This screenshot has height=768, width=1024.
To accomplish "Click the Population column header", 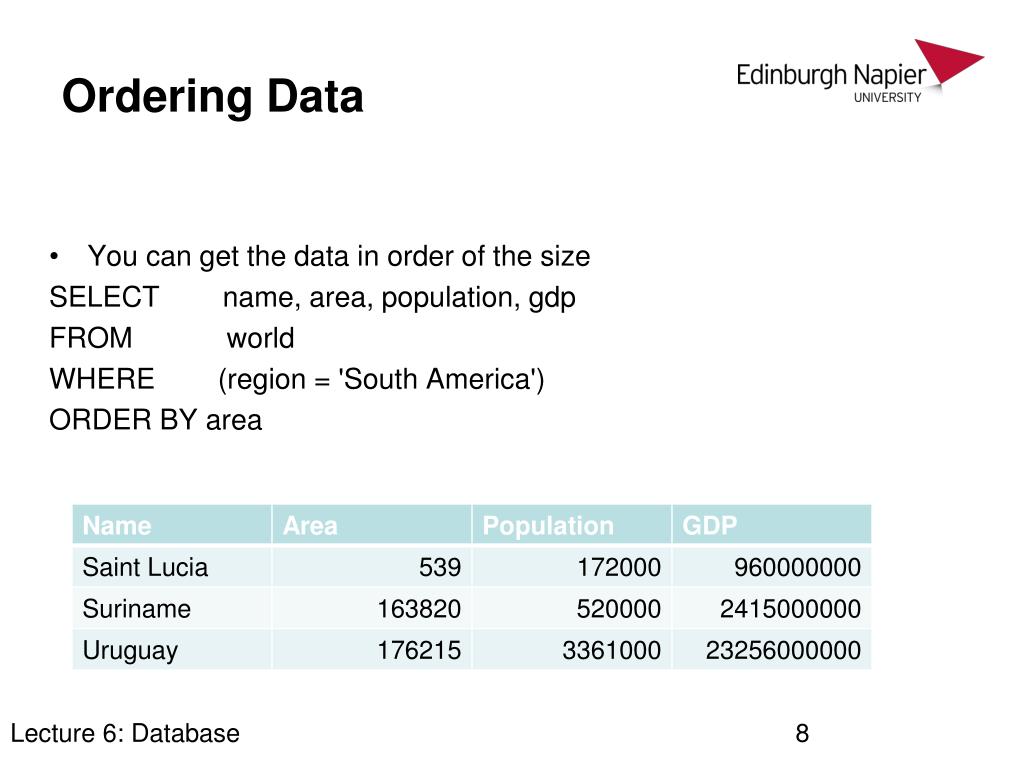I will (x=571, y=525).
